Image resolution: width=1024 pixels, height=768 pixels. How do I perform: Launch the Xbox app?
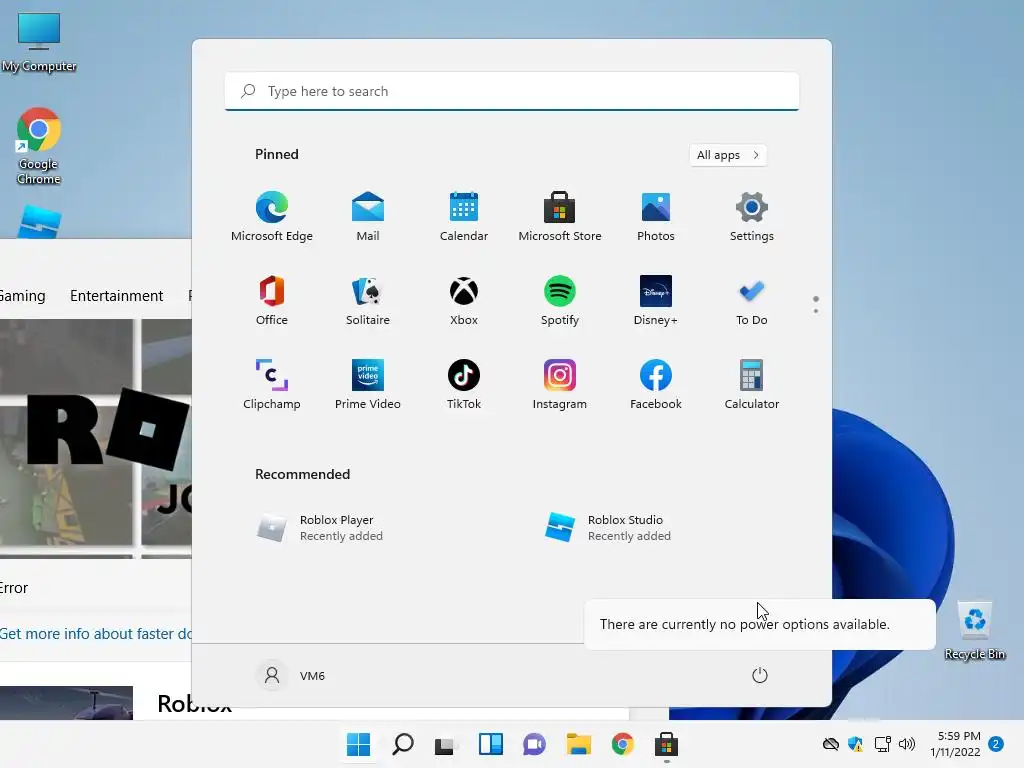[x=464, y=300]
